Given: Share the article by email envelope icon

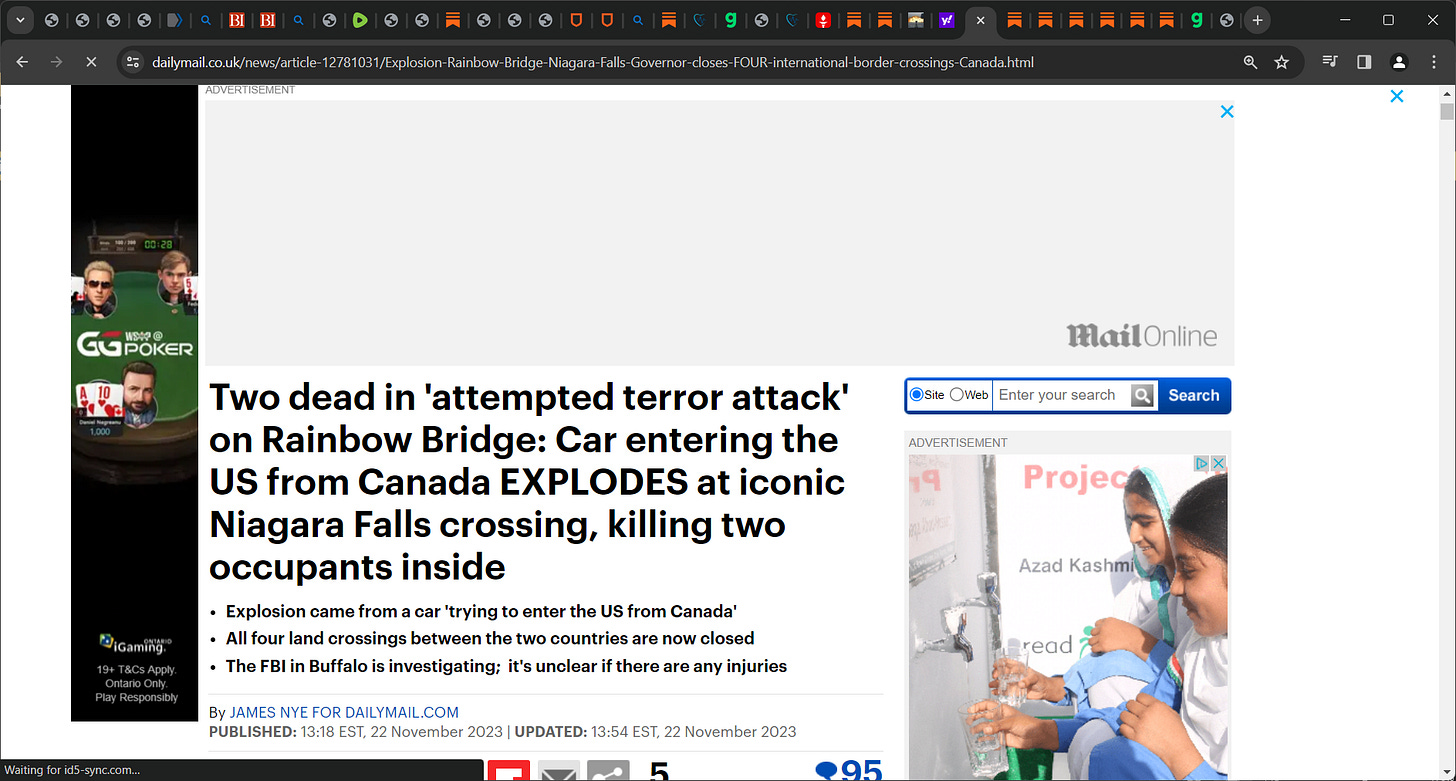Looking at the screenshot, I should point(559,771).
